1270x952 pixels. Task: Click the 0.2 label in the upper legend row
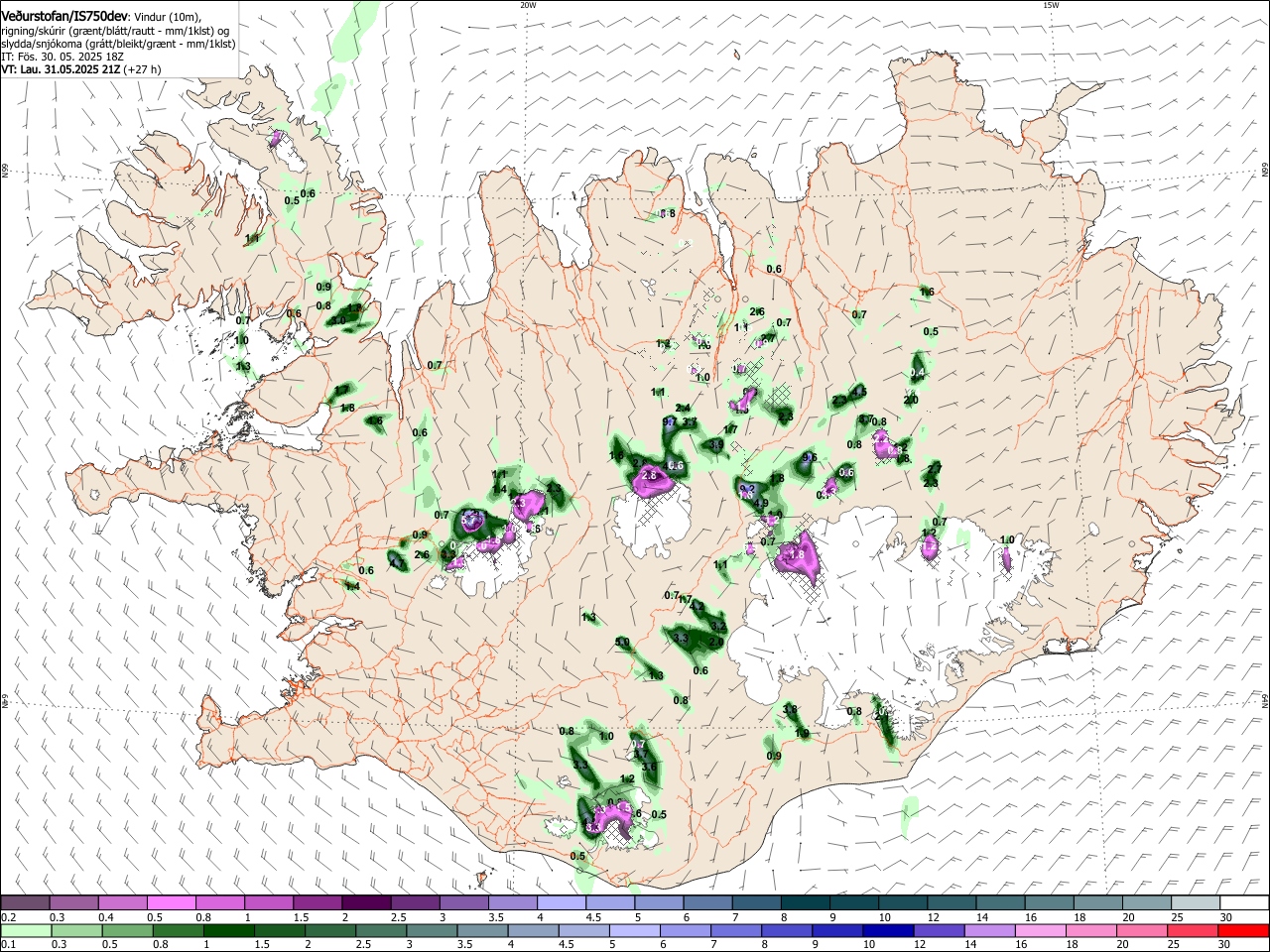coord(8,917)
